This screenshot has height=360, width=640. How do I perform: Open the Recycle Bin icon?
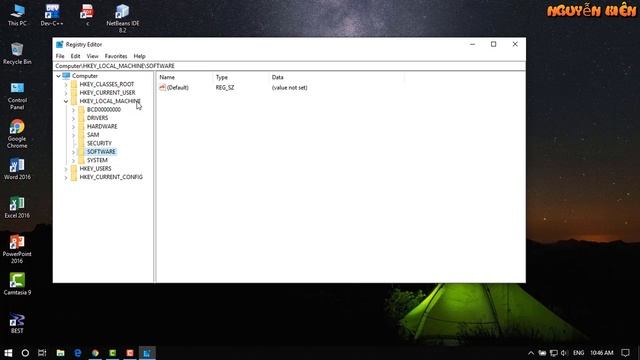17,53
